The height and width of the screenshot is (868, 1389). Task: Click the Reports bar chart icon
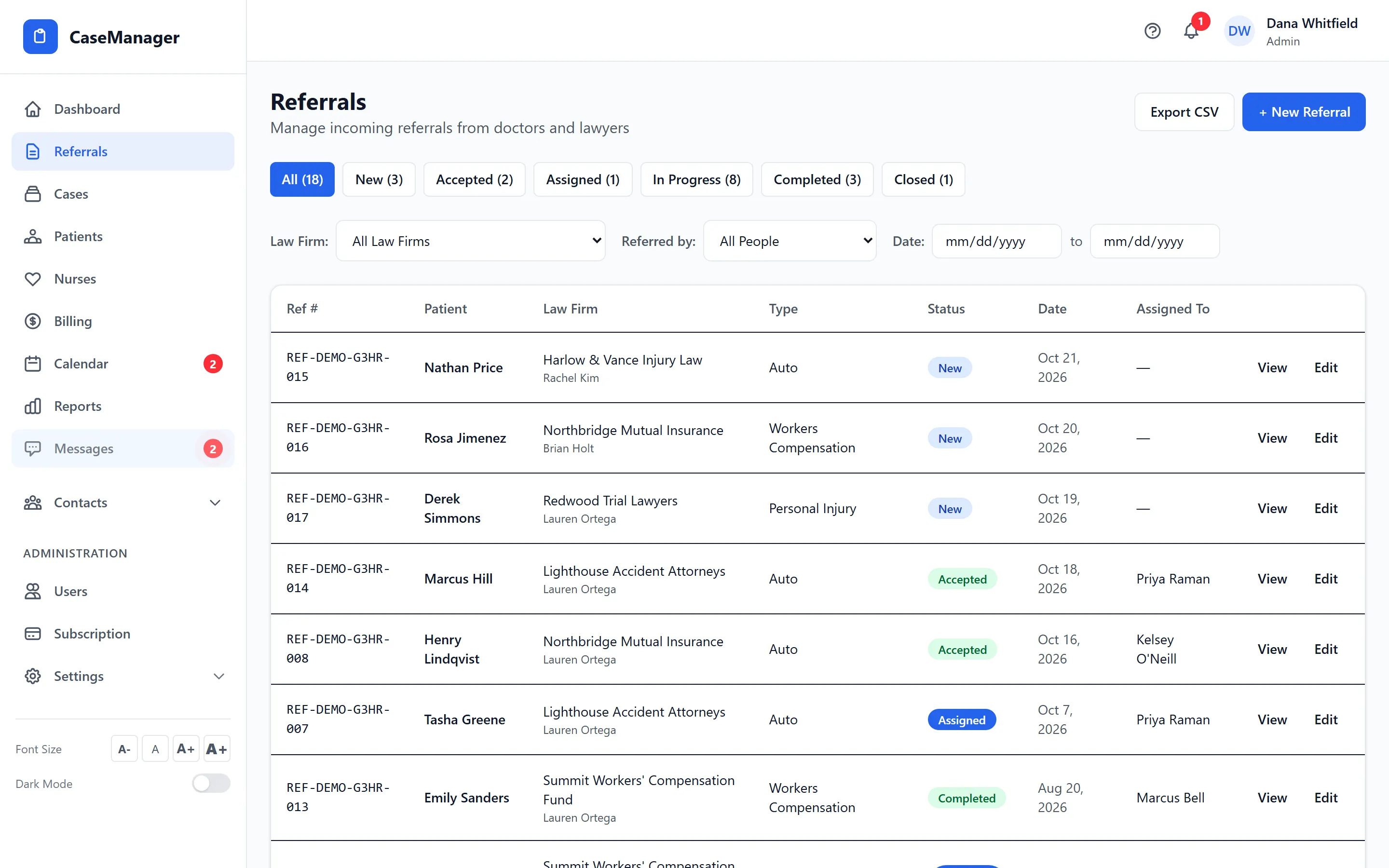pos(33,407)
